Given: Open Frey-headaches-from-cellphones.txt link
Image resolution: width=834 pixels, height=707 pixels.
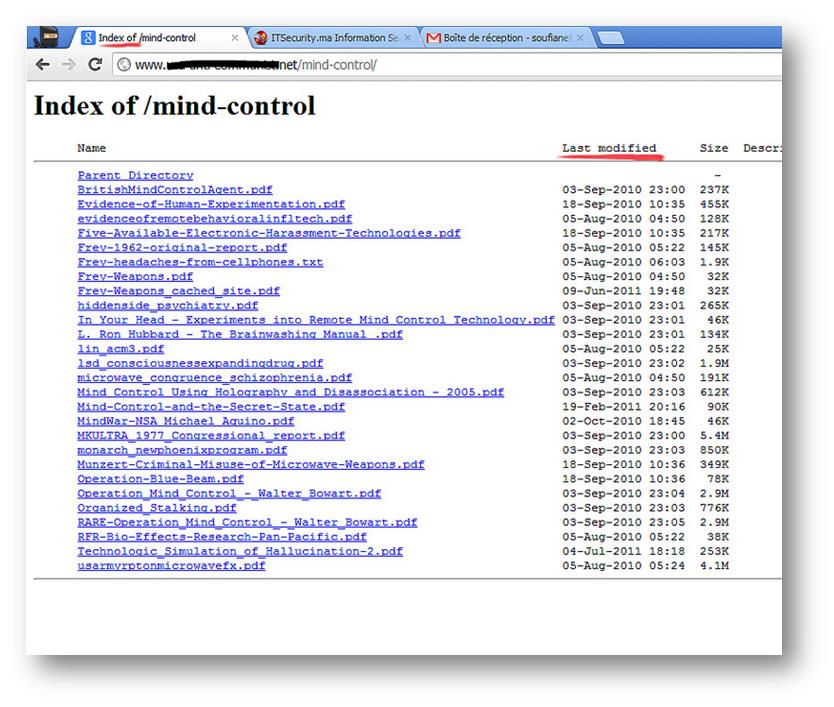Looking at the screenshot, I should pyautogui.click(x=200, y=262).
